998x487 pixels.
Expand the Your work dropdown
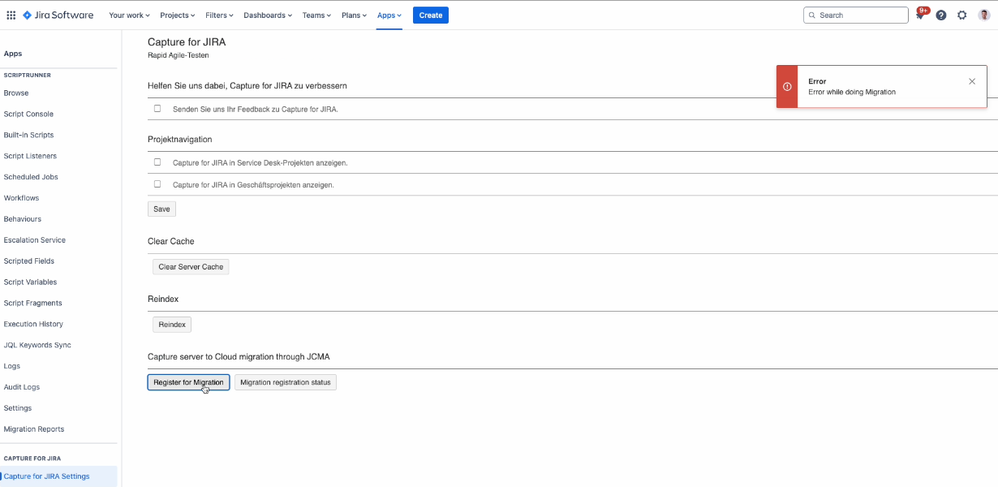coord(129,15)
